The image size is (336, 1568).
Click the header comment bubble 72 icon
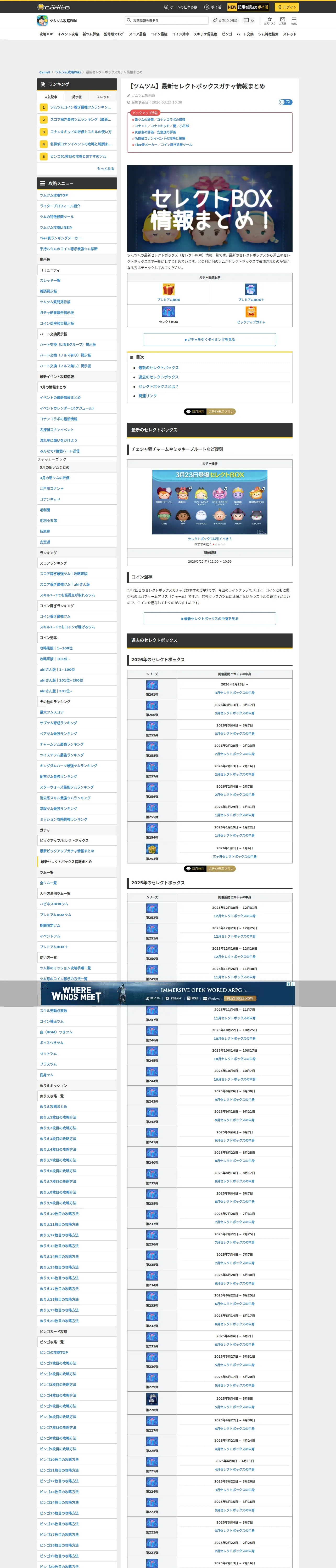pyautogui.click(x=249, y=20)
